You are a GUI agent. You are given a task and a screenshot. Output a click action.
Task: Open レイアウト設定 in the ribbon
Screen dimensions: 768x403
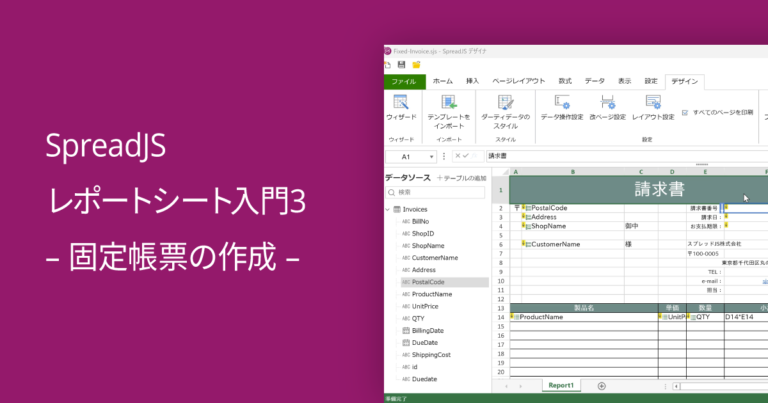653,108
